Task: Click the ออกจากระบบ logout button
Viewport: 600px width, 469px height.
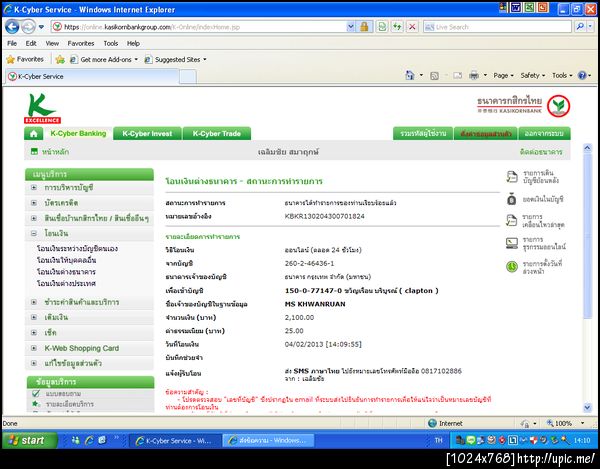Action: (544, 134)
